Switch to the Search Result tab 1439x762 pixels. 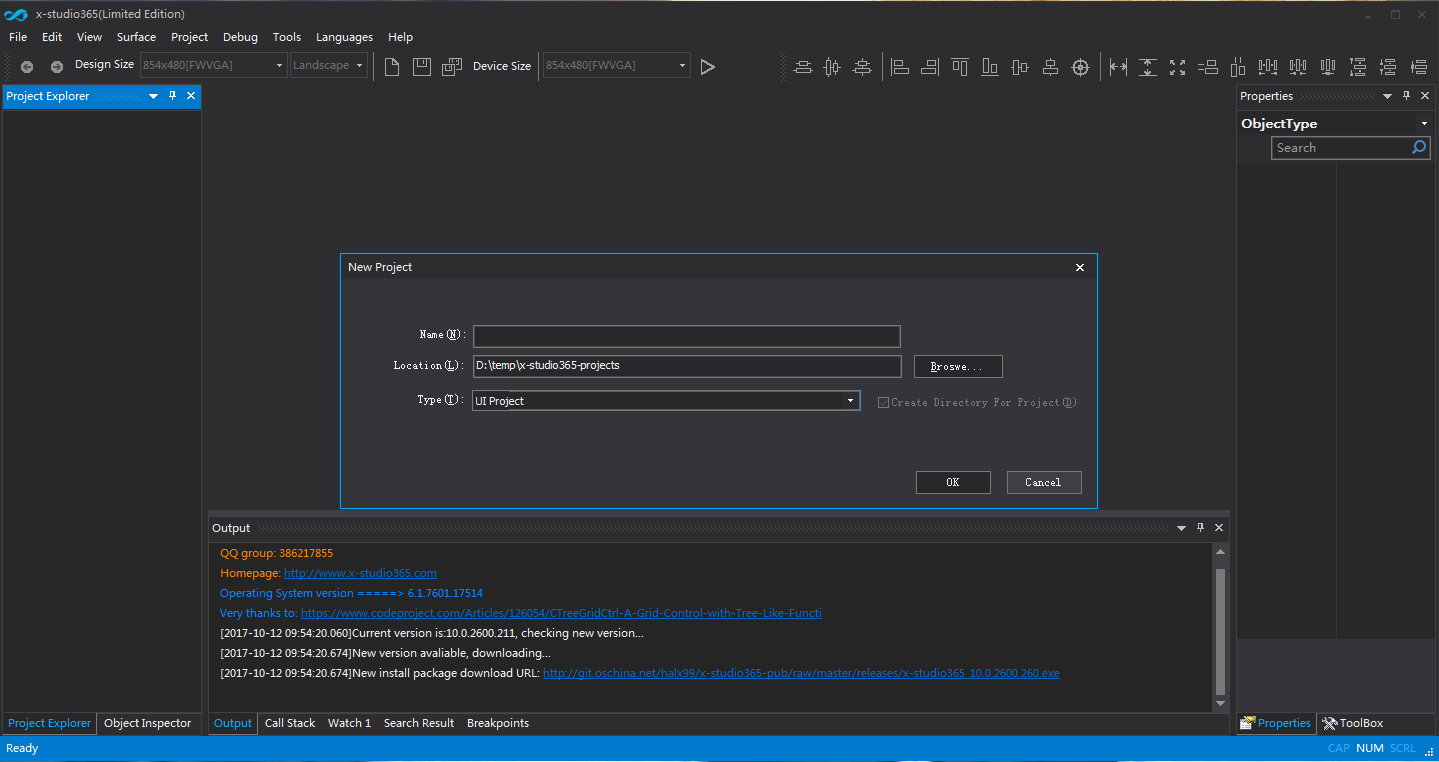point(419,723)
